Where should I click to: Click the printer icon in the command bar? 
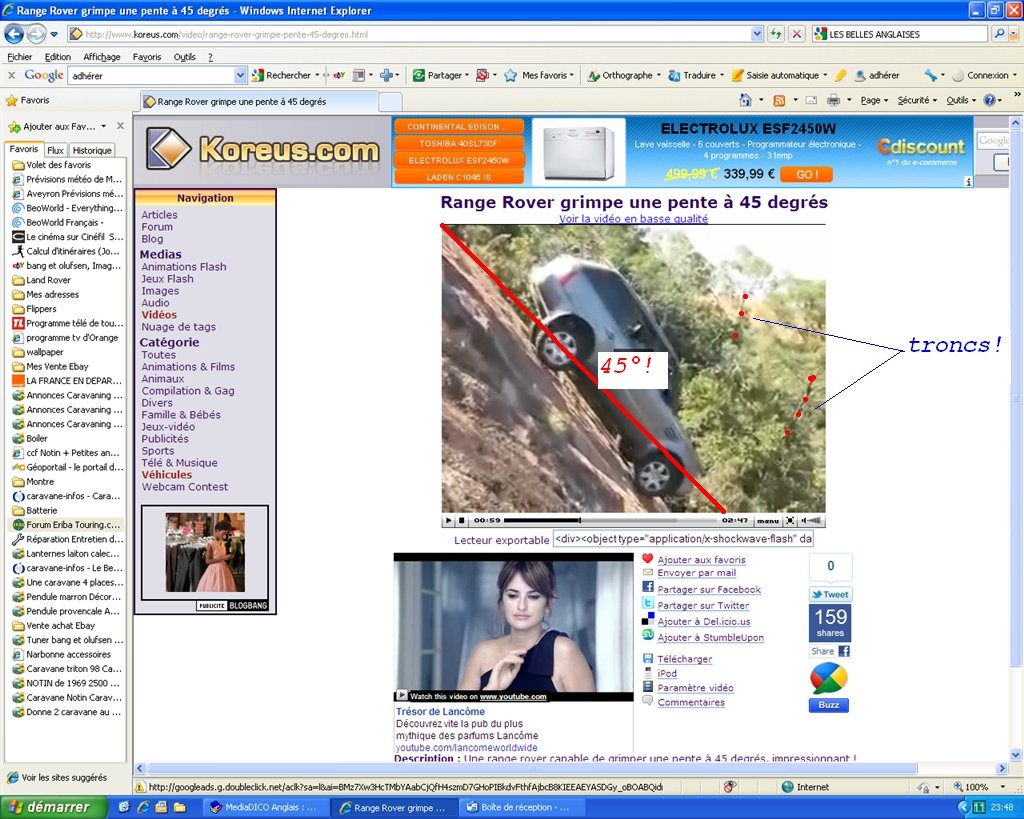point(833,100)
